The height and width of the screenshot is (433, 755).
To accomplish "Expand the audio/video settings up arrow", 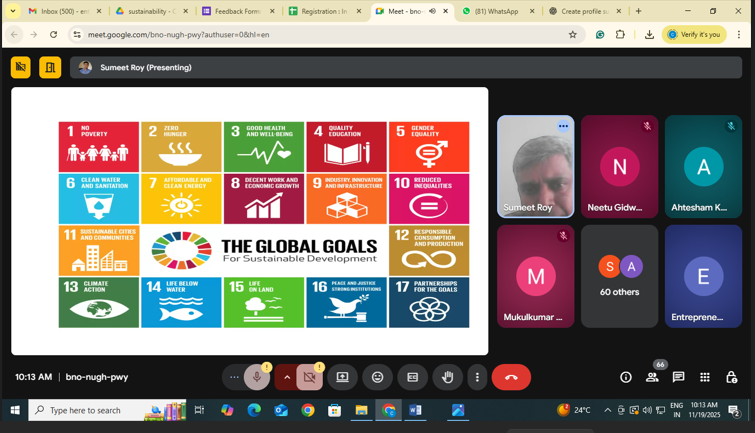I will click(x=286, y=377).
